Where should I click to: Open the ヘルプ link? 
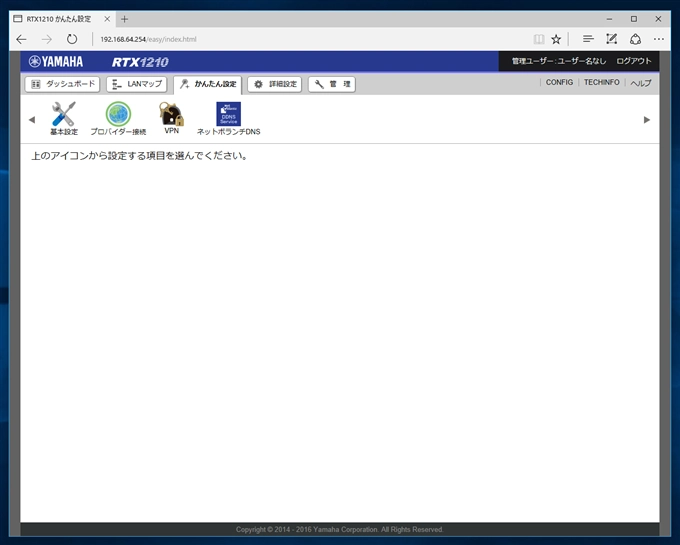pos(641,83)
